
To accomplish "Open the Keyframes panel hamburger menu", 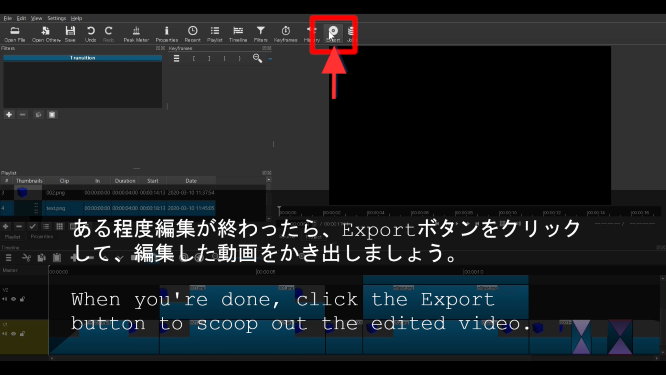I will pos(176,59).
